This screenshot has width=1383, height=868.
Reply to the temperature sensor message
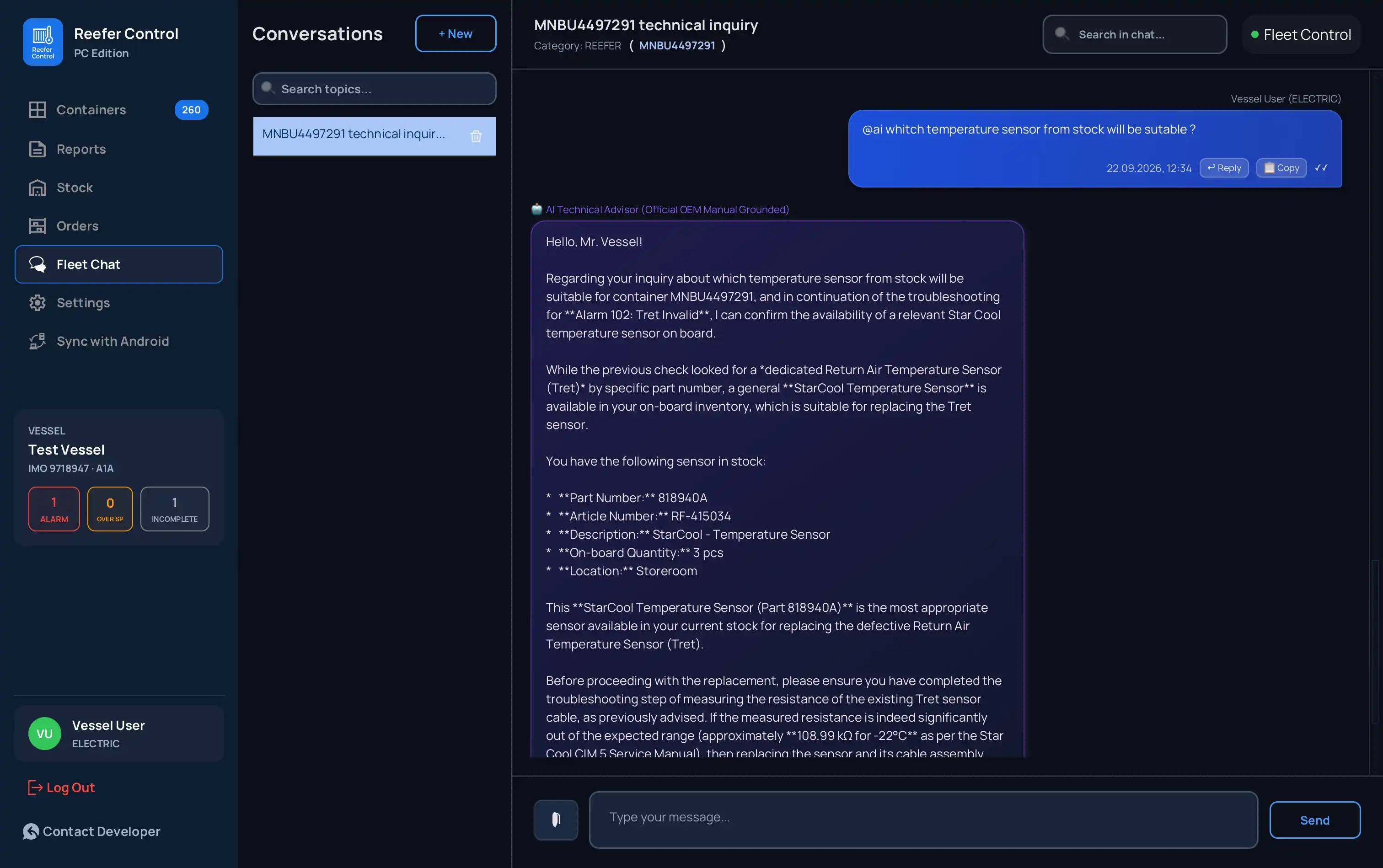click(1224, 168)
